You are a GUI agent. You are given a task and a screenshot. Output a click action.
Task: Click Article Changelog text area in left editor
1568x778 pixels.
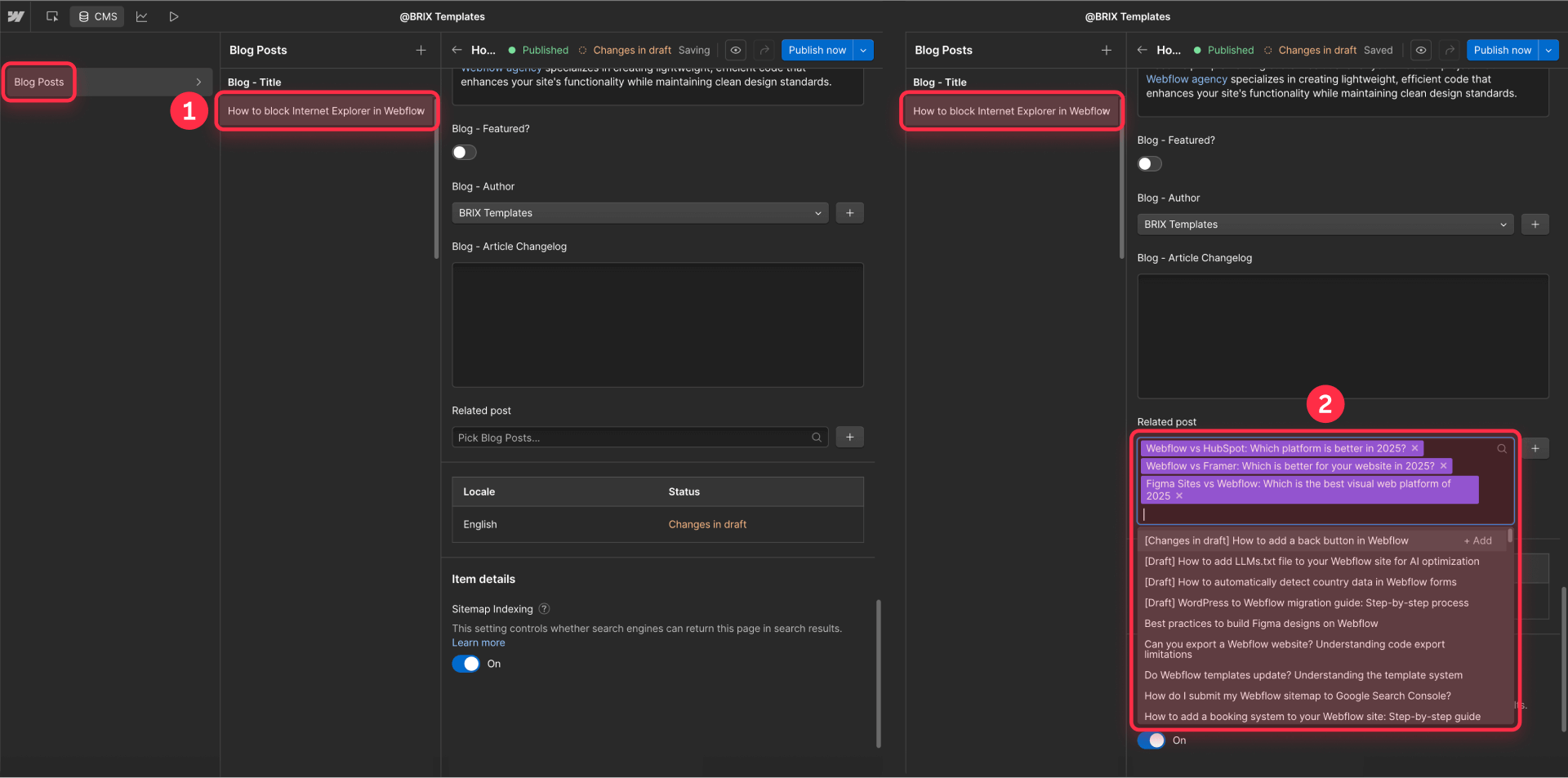pos(657,325)
